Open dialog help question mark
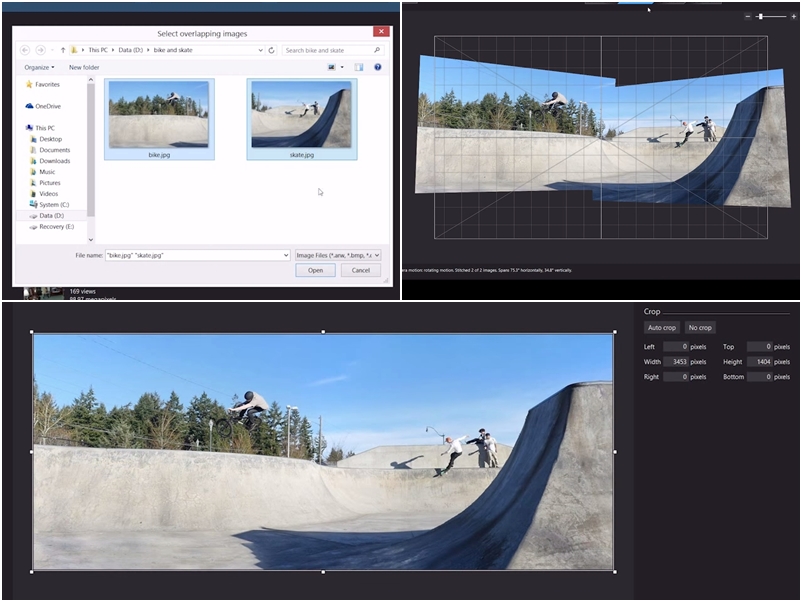This screenshot has width=802, height=602. [x=377, y=67]
